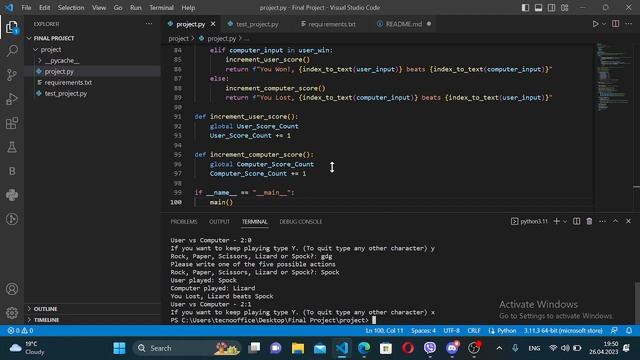Image resolution: width=640 pixels, height=360 pixels.
Task: Open the Search view in activity bar
Action: coord(12,51)
